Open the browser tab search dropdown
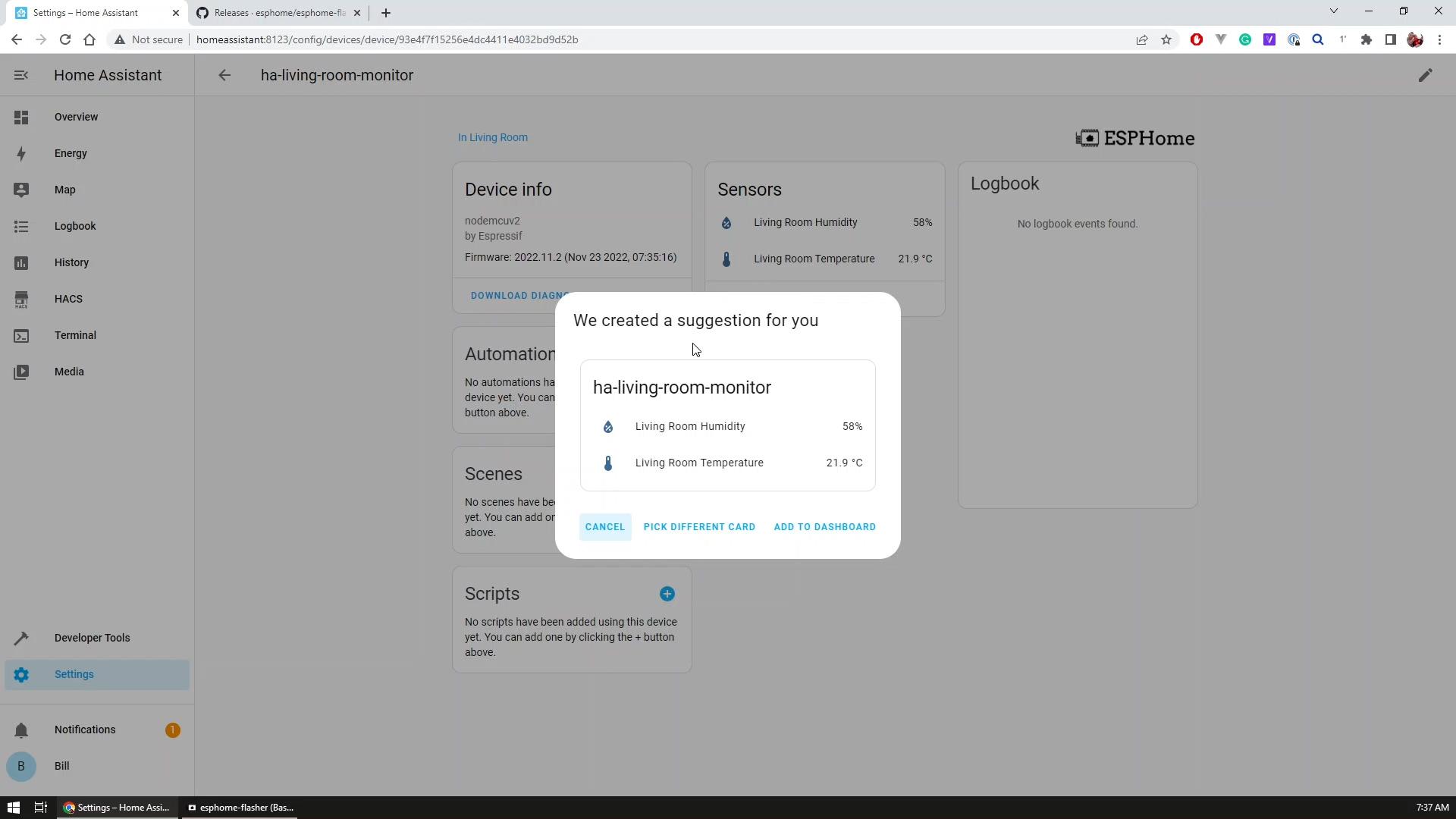This screenshot has height=819, width=1456. tap(1333, 11)
